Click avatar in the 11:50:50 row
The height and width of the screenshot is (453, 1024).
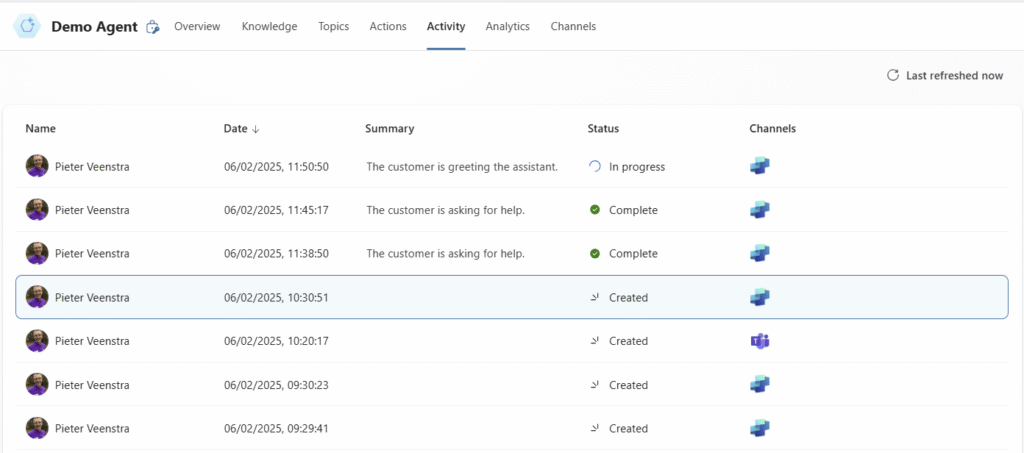click(x=37, y=166)
